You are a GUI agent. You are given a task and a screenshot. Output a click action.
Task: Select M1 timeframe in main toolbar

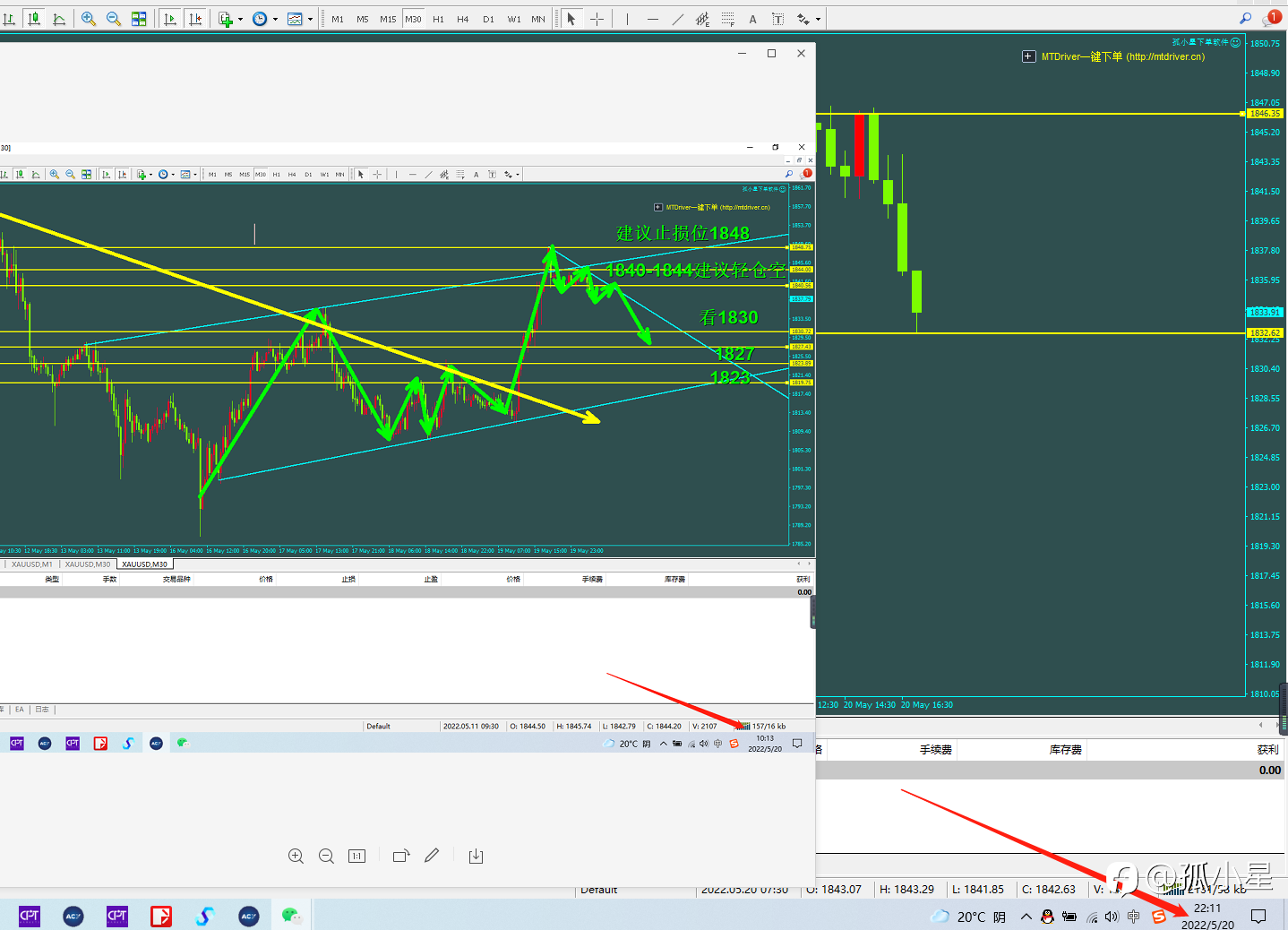338,19
